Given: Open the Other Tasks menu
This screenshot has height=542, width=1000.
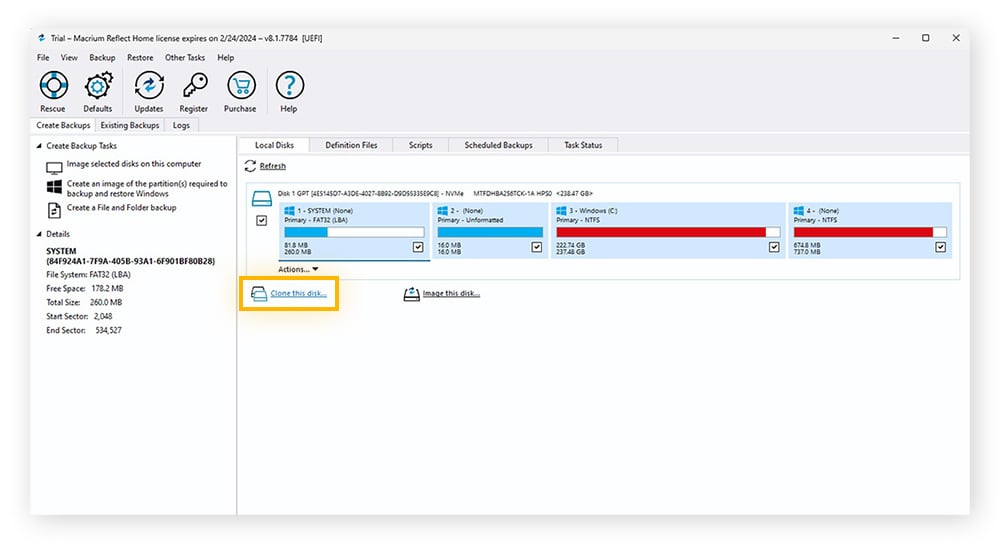Looking at the screenshot, I should [x=184, y=58].
